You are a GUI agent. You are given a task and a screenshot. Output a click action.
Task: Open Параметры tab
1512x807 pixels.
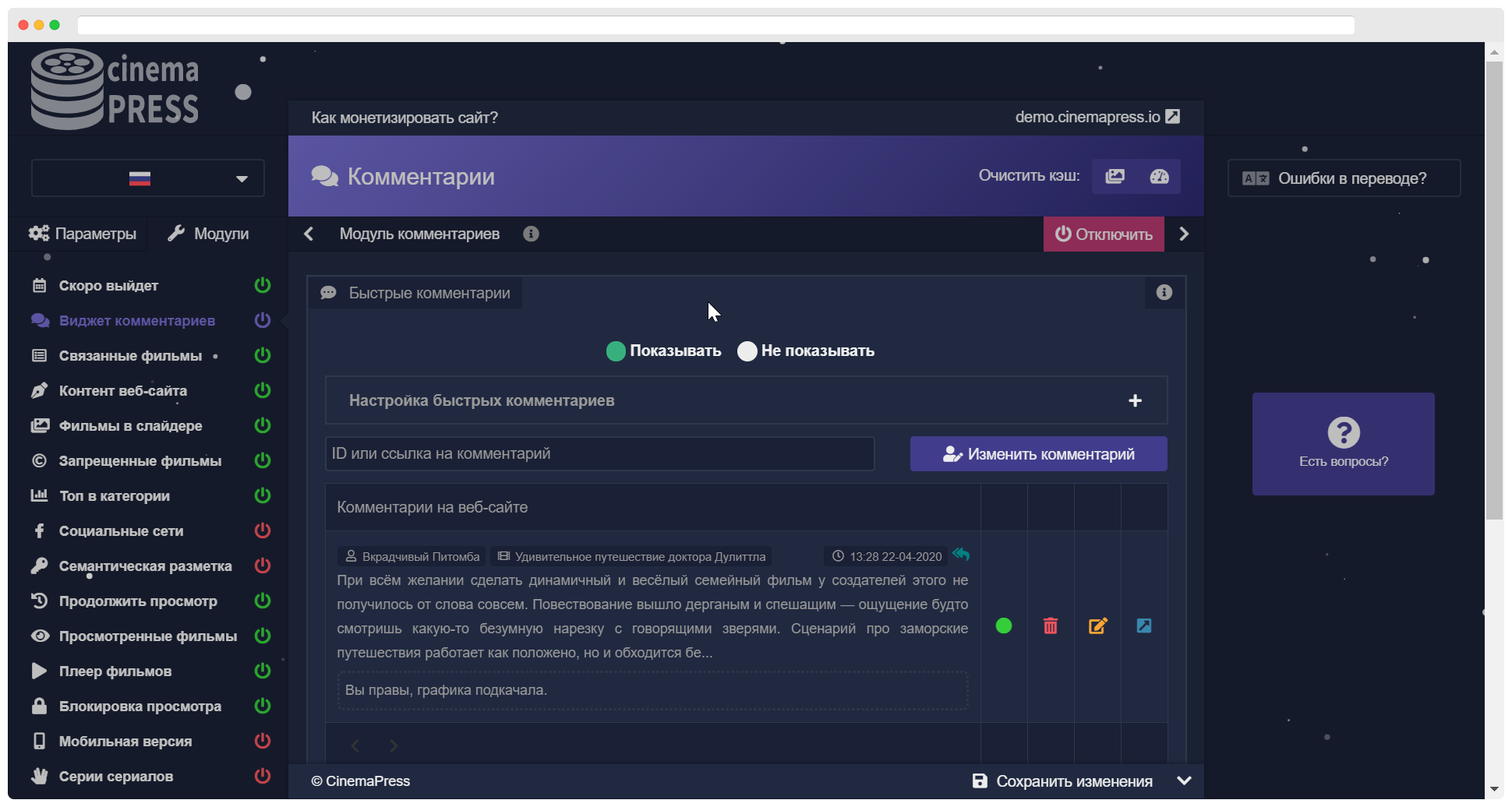click(82, 234)
